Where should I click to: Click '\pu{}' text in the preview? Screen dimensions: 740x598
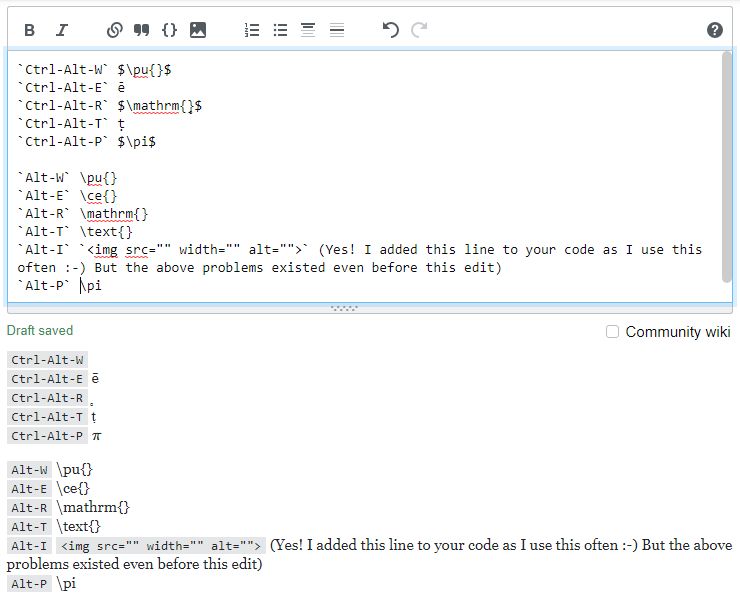[75, 470]
